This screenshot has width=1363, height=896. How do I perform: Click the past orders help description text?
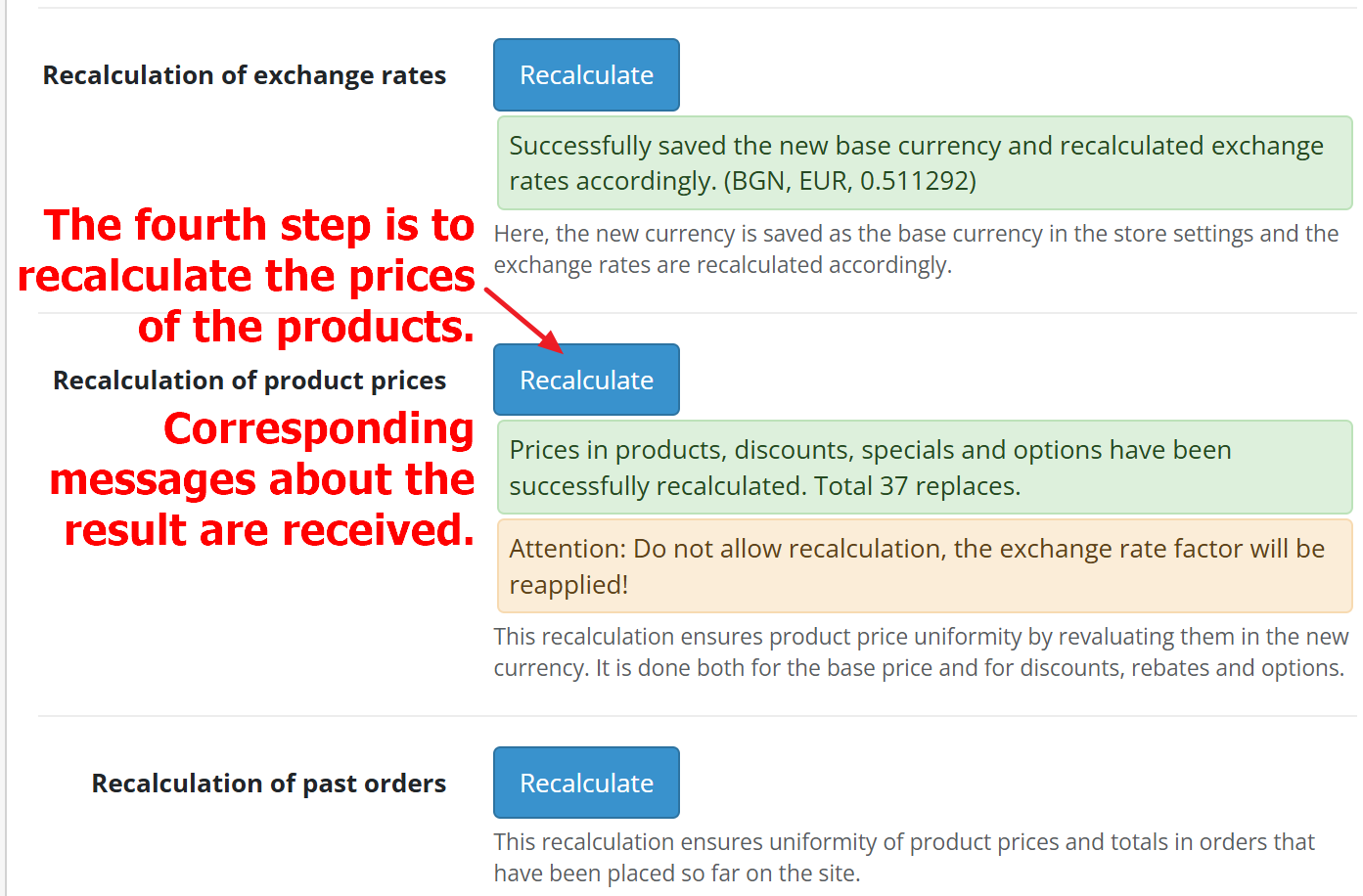pos(904,858)
